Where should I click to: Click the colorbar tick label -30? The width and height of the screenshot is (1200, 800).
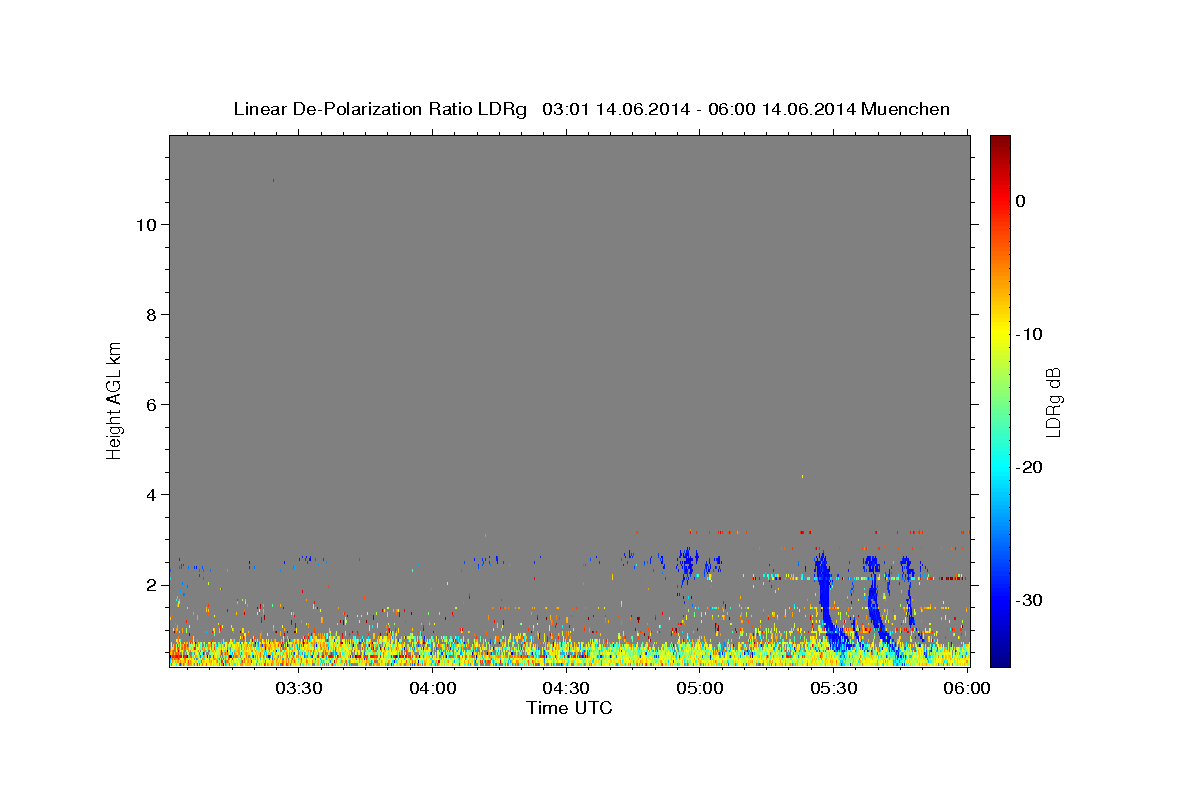point(1028,600)
